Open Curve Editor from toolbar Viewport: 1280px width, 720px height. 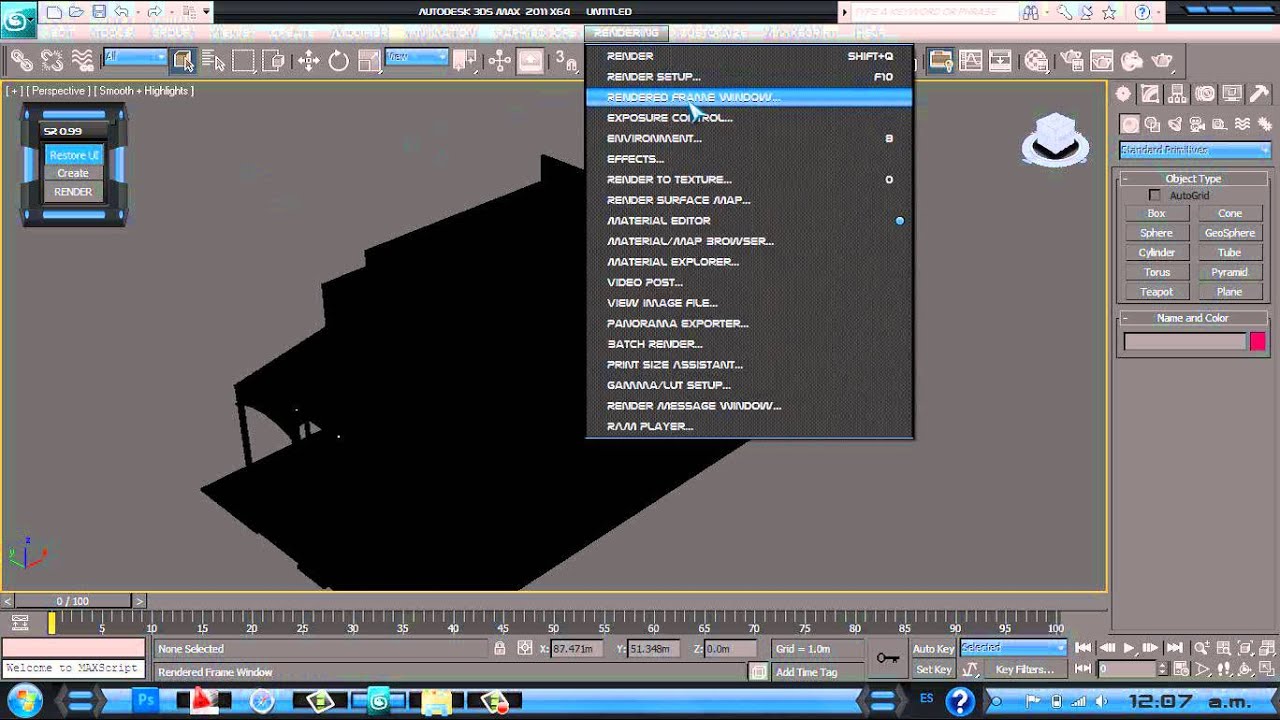click(x=970, y=61)
